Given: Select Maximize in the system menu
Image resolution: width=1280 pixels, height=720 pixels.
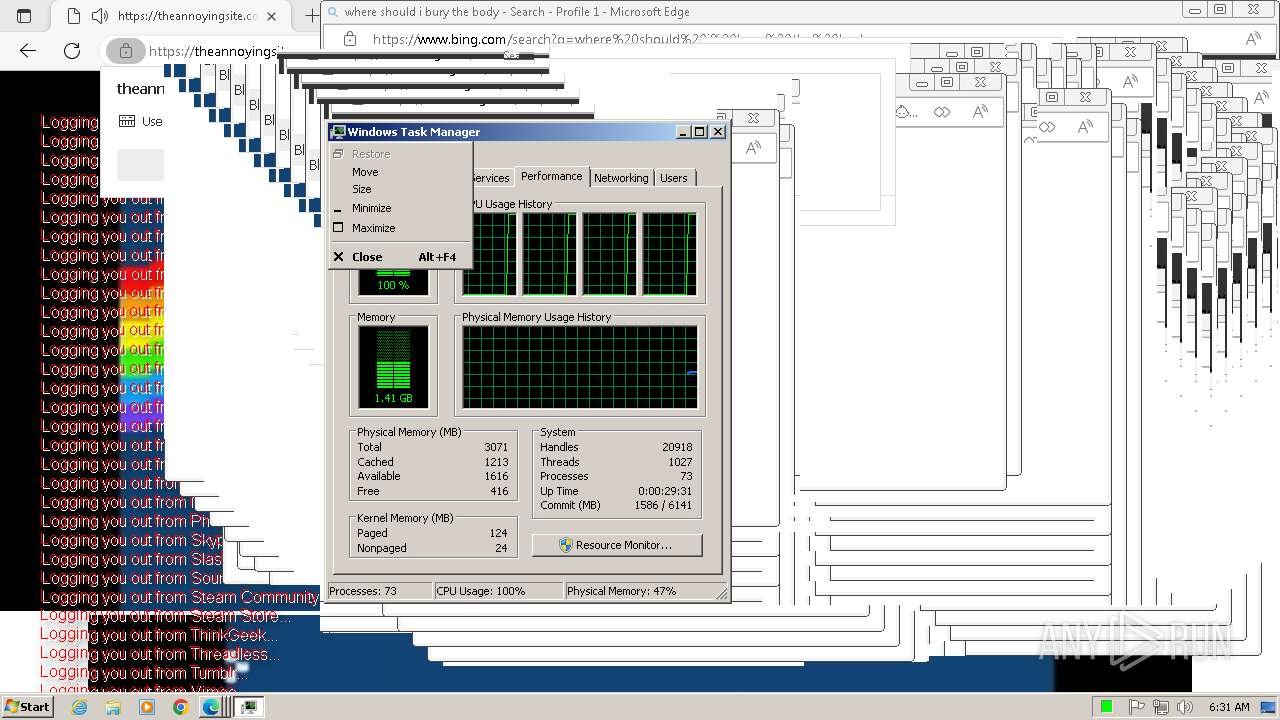Looking at the screenshot, I should pos(400,228).
